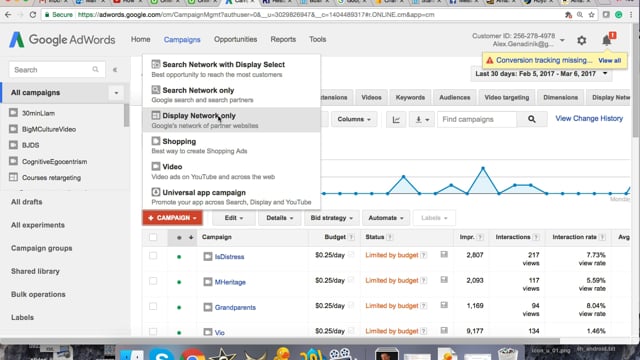Switch to the Videos tab

click(371, 97)
